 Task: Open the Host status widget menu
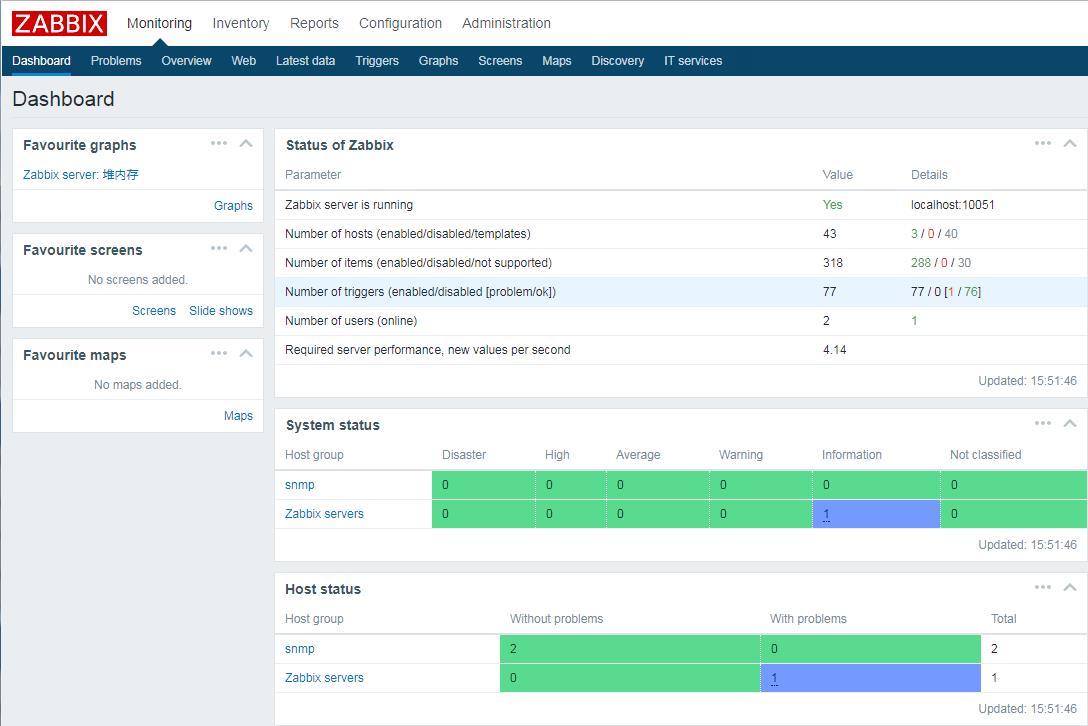tap(1042, 587)
